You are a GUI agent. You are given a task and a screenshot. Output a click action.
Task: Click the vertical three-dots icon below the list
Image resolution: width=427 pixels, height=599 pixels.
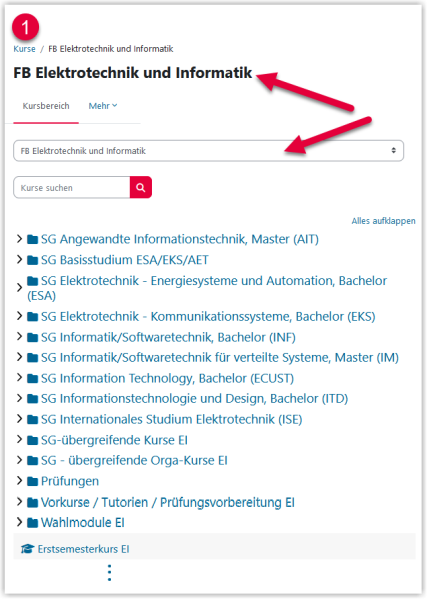(110, 573)
